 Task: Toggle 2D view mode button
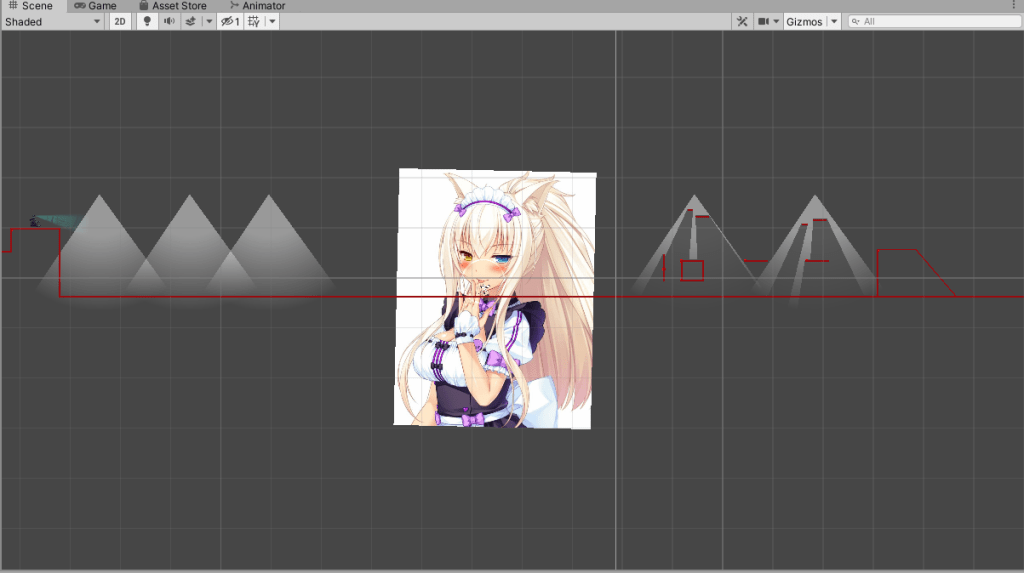point(120,21)
